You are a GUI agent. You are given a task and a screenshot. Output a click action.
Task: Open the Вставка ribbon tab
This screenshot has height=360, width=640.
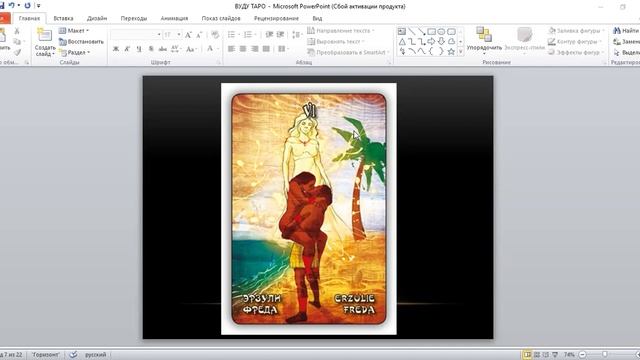click(x=63, y=18)
